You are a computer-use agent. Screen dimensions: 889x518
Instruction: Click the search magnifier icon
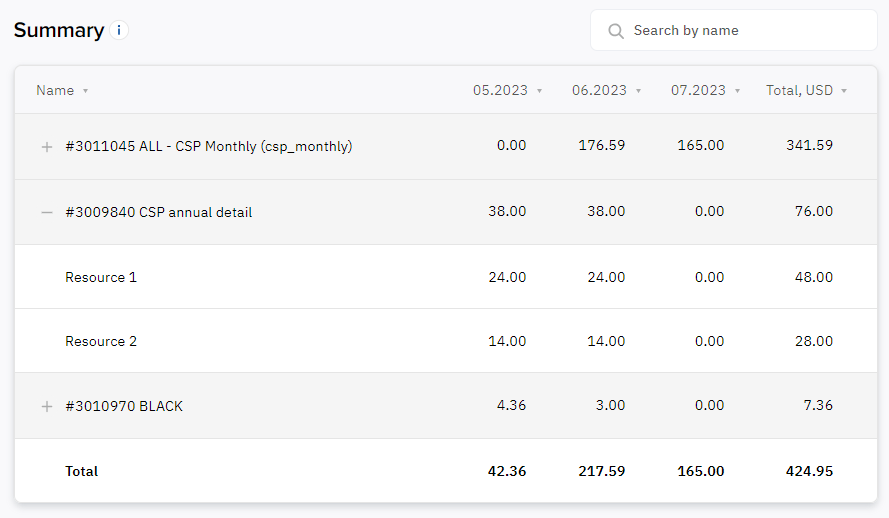[x=616, y=31]
